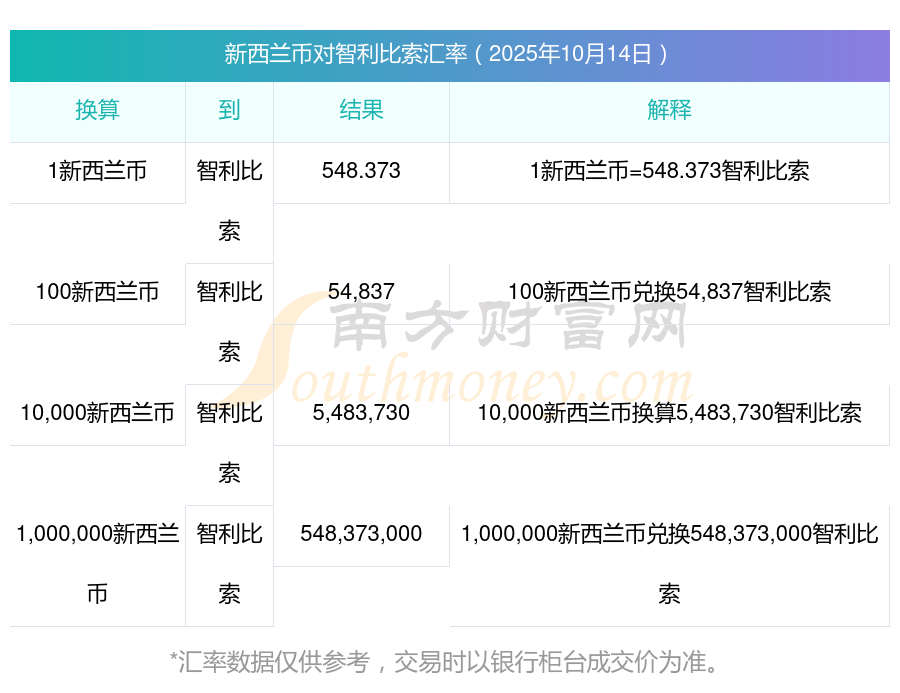Select the 54,837 result cell
The image size is (900, 693).
point(361,292)
